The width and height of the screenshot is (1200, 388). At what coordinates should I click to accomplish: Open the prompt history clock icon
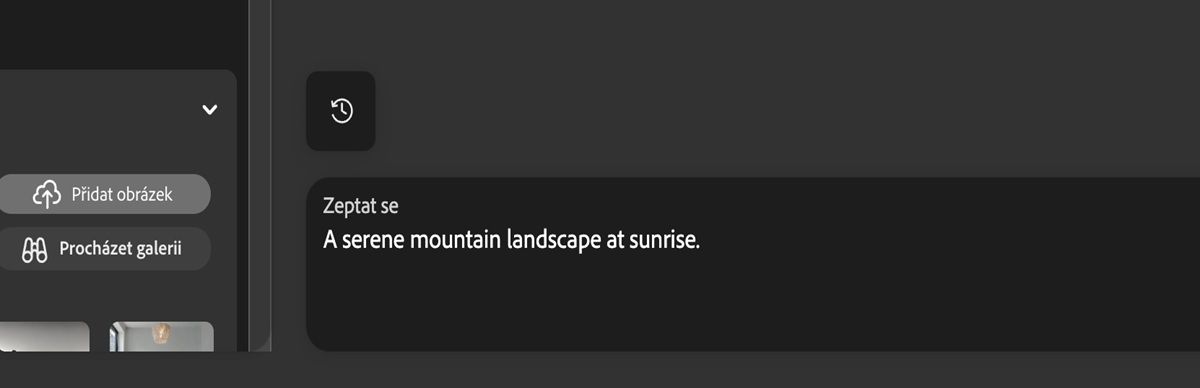341,111
